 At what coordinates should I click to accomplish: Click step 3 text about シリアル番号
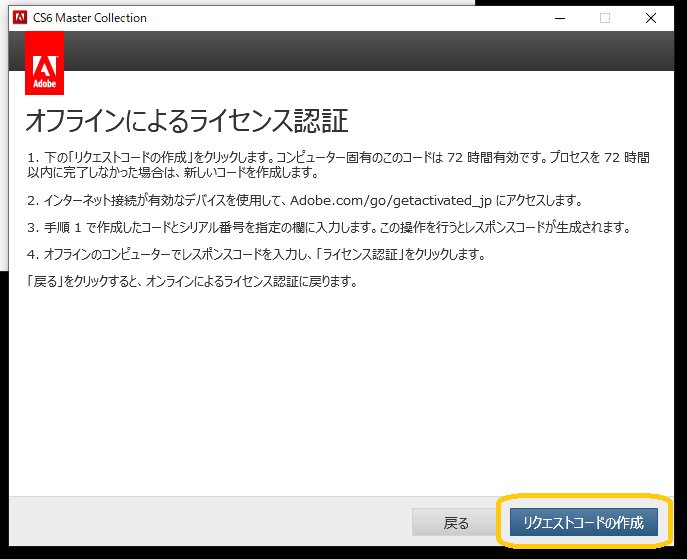point(329,227)
